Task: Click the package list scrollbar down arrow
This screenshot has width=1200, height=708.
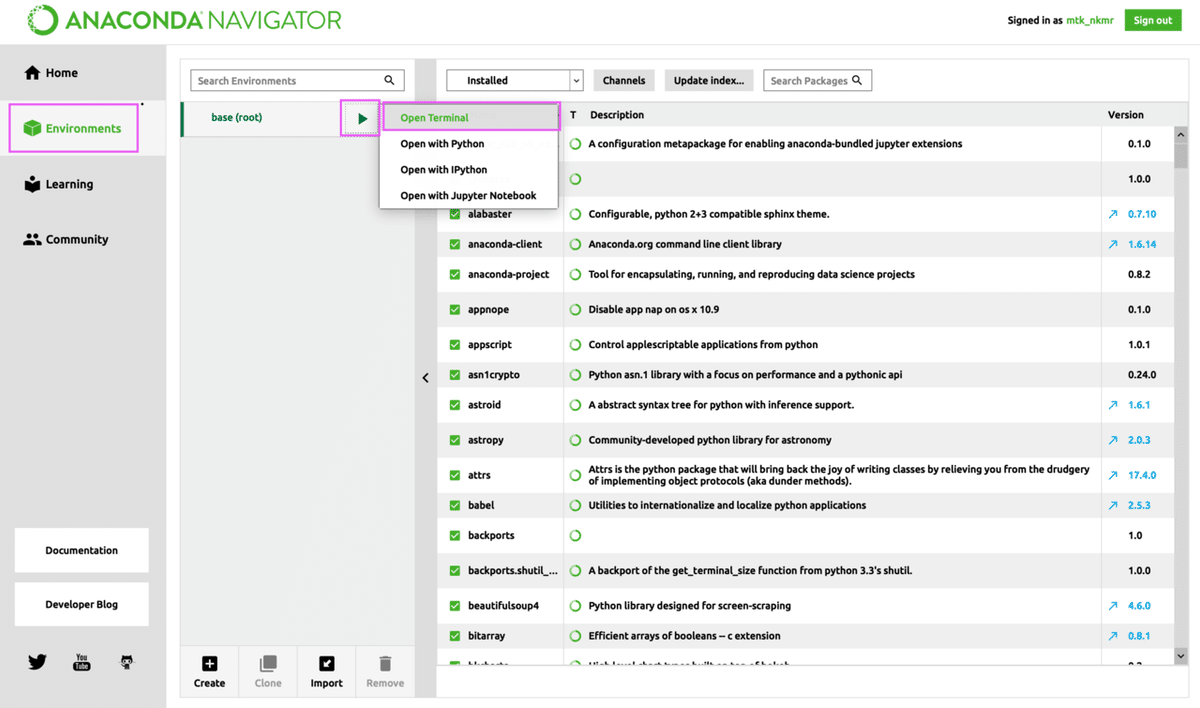Action: click(x=1181, y=656)
